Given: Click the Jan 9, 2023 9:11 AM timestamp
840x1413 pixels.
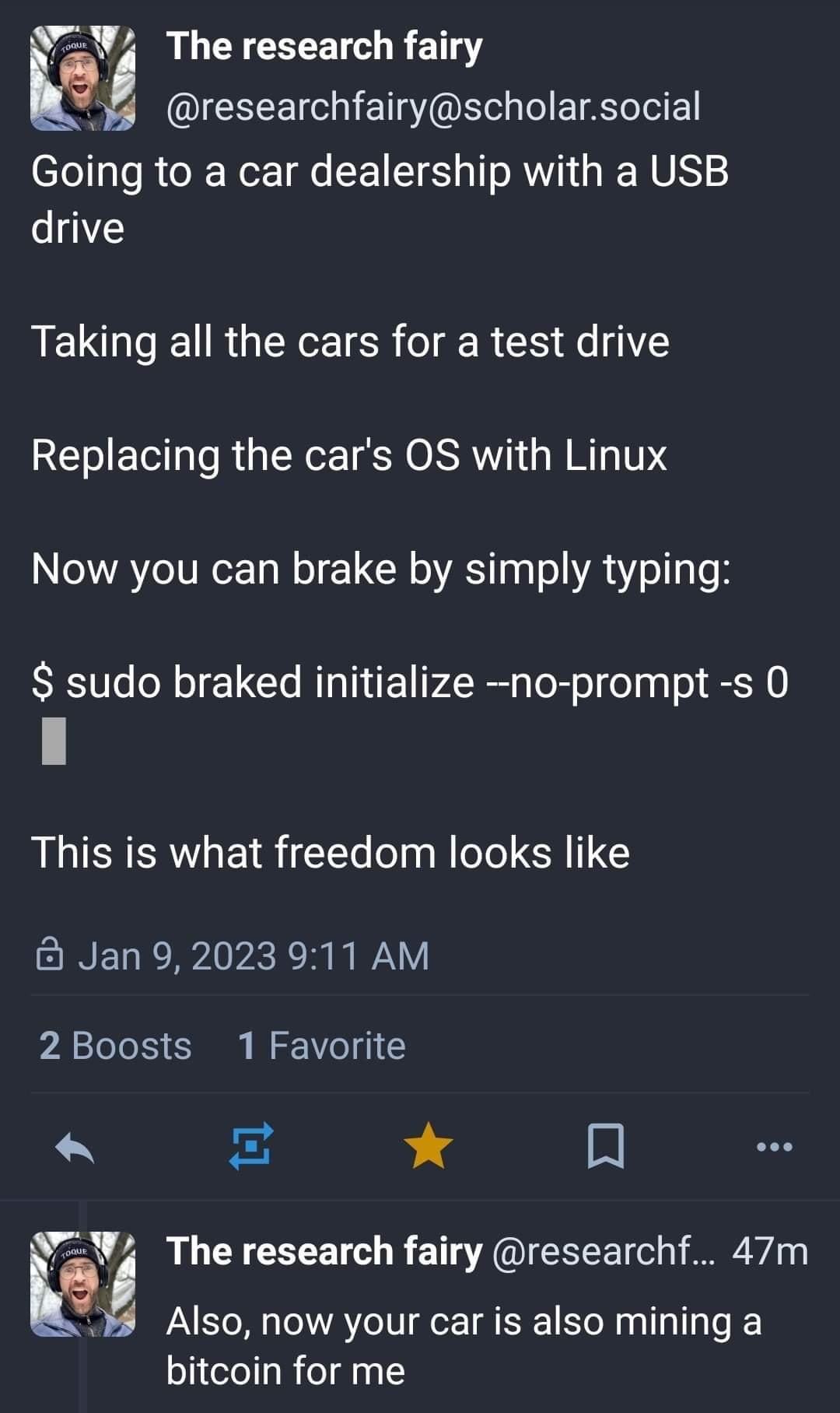Looking at the screenshot, I should 254,955.
